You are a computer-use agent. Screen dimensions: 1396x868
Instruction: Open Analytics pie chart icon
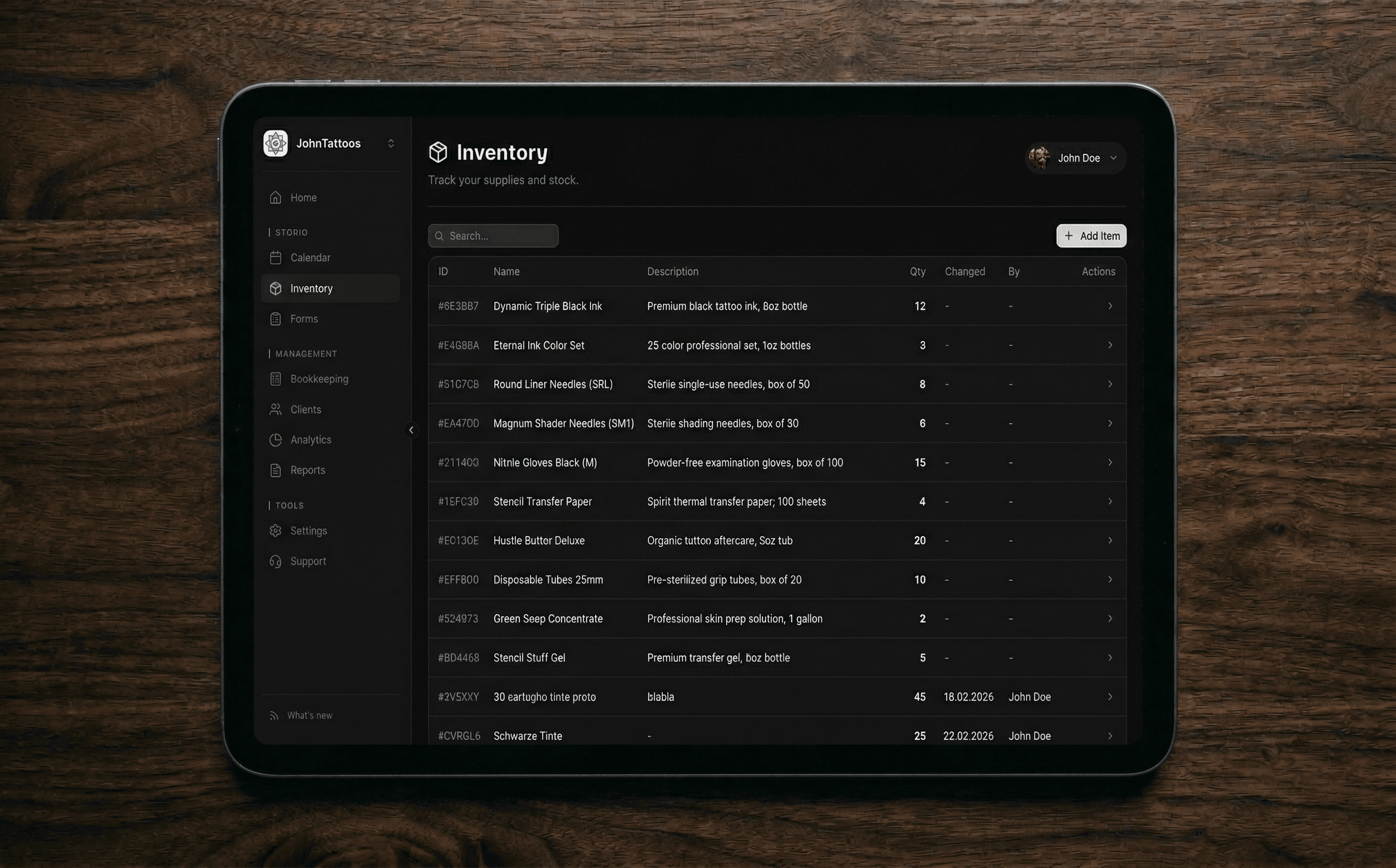276,440
